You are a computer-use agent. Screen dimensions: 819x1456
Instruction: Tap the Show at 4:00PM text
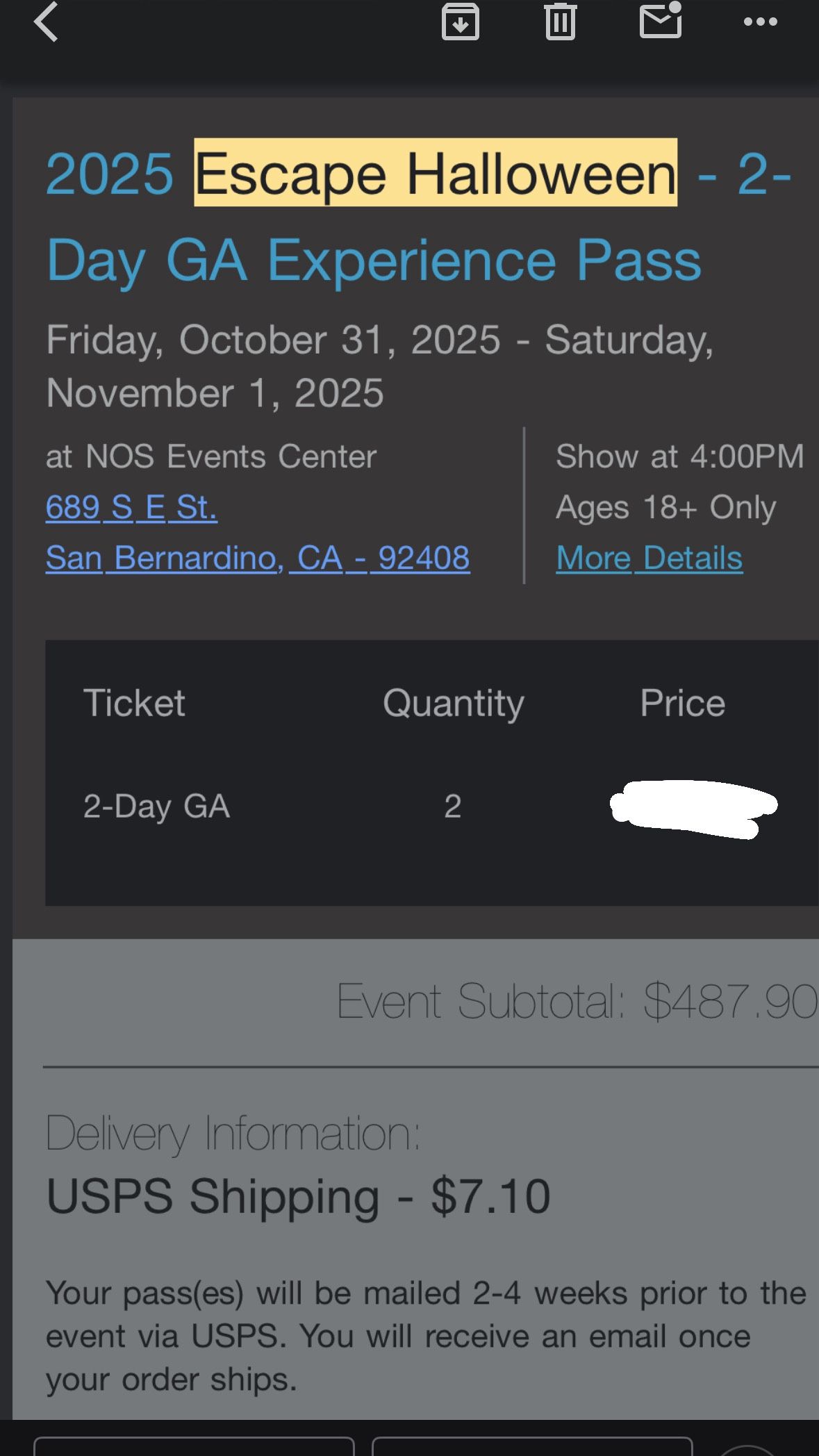click(x=679, y=456)
